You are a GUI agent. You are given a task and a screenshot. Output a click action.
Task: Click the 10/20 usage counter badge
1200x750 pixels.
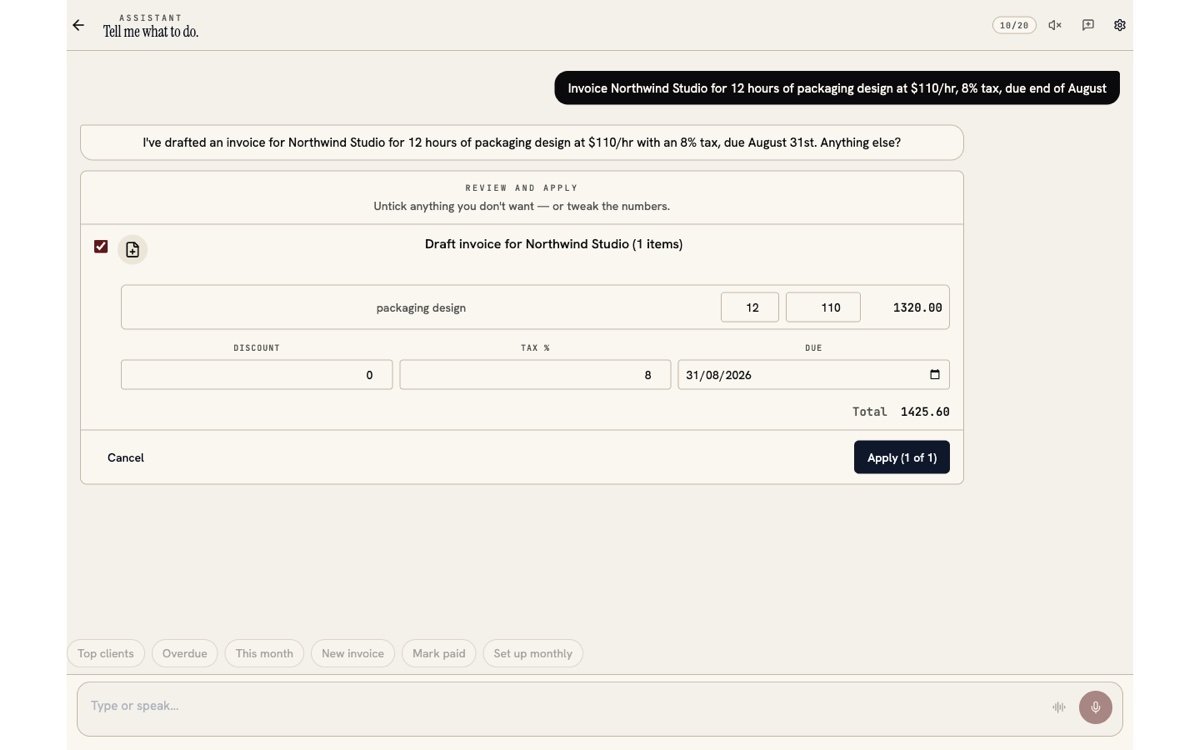1014,25
